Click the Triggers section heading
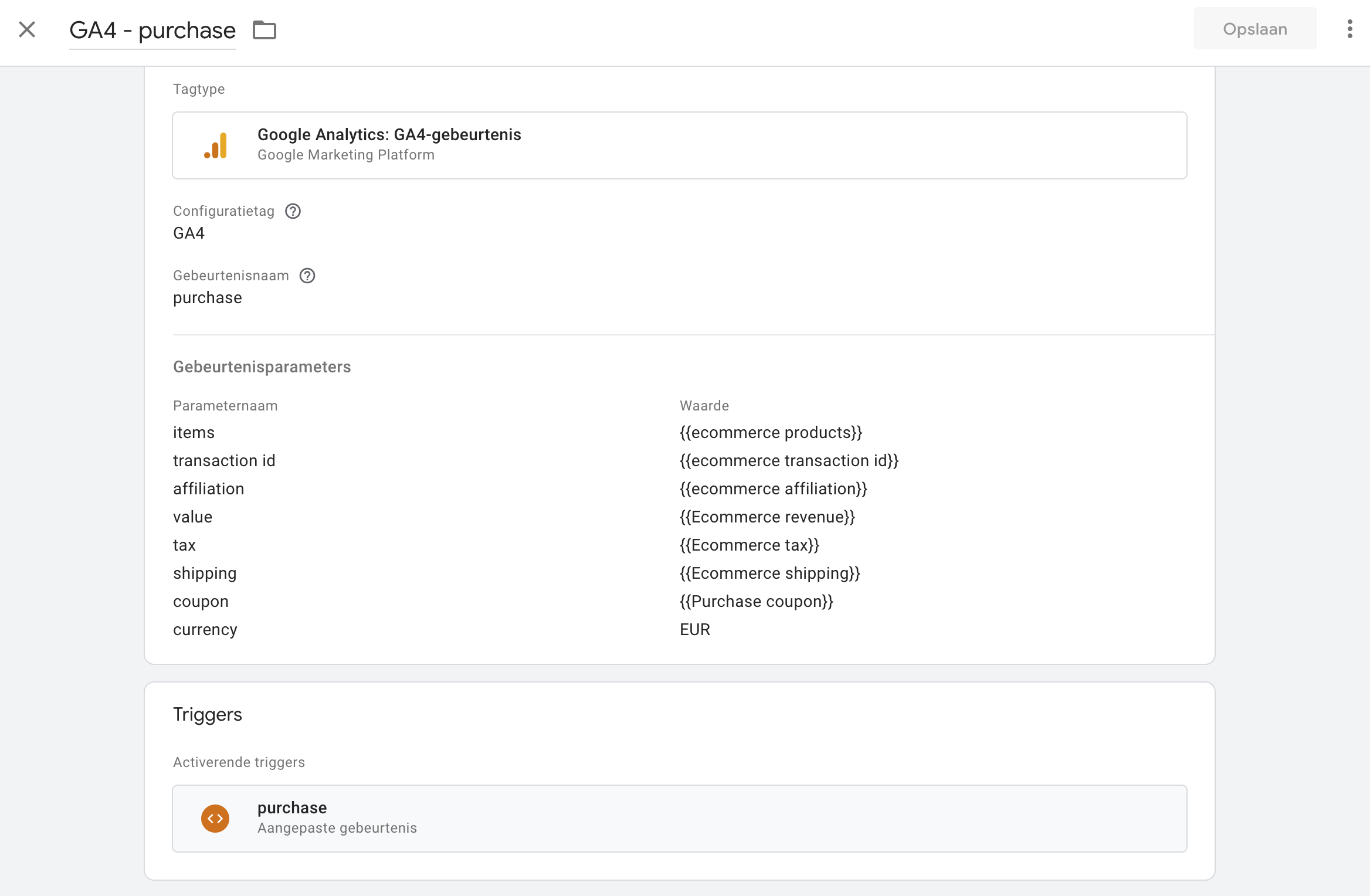The height and width of the screenshot is (896, 1370). pyautogui.click(x=208, y=715)
